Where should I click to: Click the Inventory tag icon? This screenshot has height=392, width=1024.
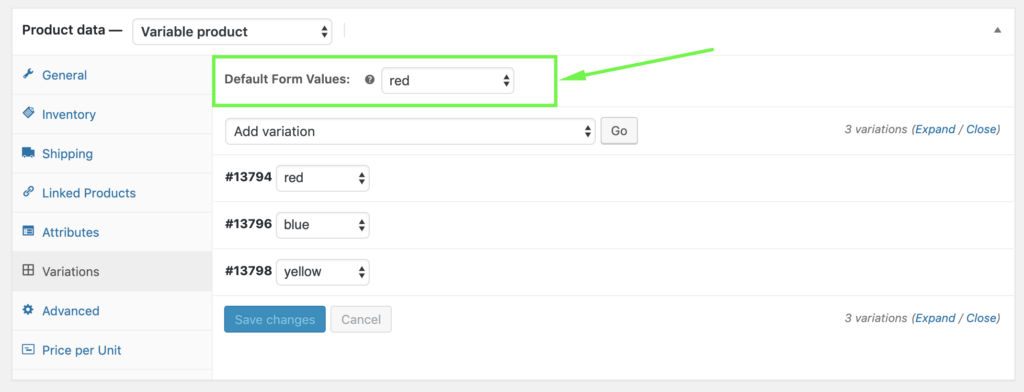(28, 114)
